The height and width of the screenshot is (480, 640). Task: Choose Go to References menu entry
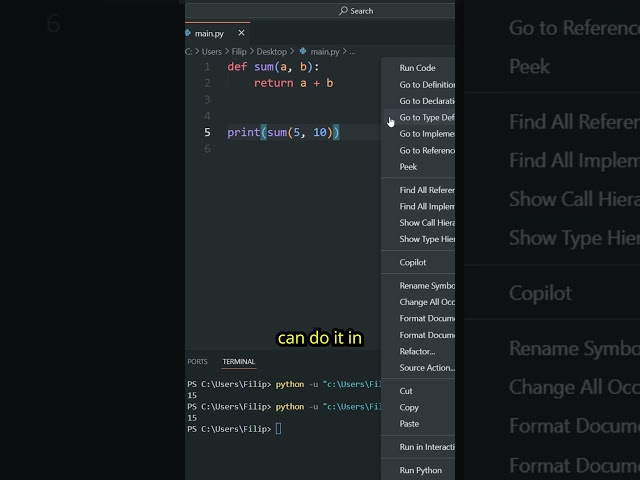(418, 151)
